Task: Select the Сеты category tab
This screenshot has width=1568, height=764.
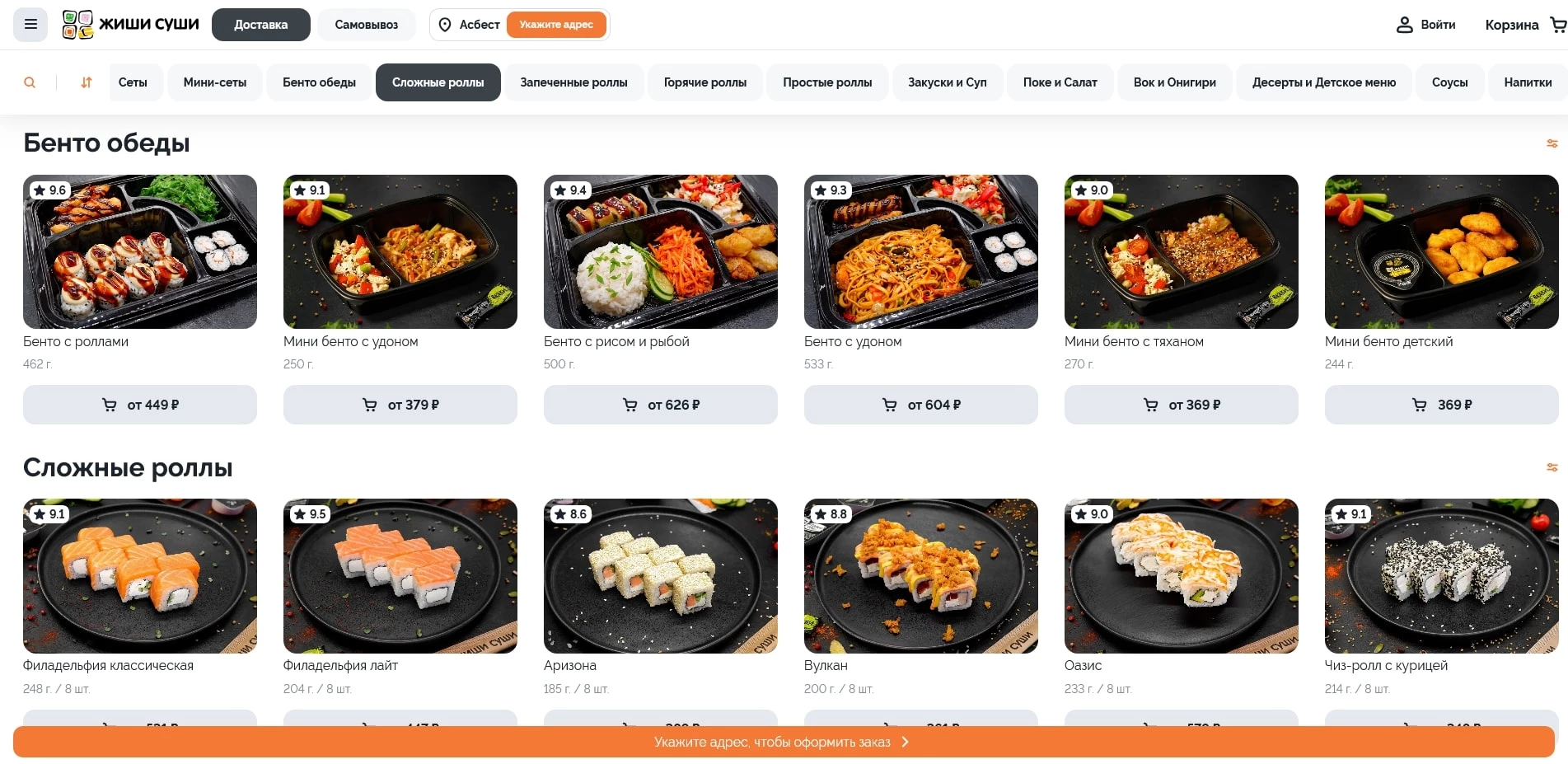Action: pyautogui.click(x=133, y=82)
